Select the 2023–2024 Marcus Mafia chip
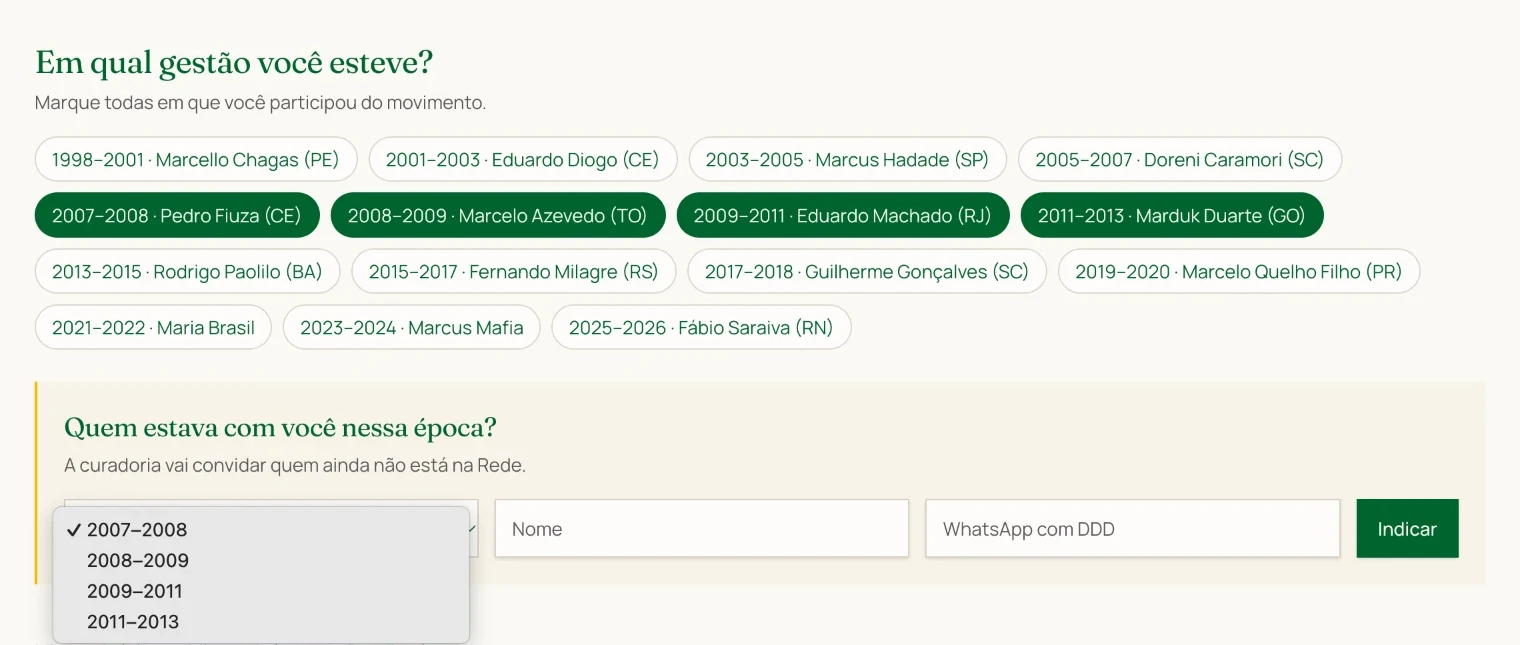1520x645 pixels. click(412, 327)
